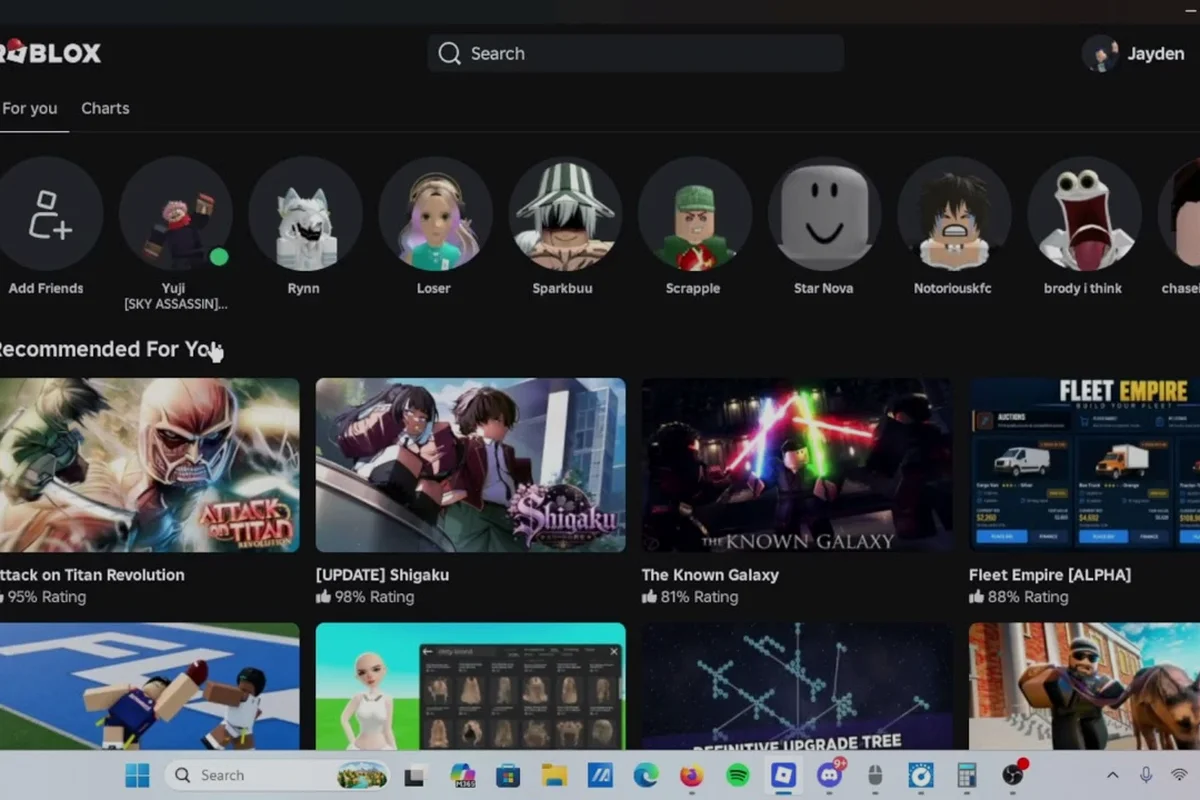
Task: Open the football game thumbnail
Action: (x=148, y=686)
